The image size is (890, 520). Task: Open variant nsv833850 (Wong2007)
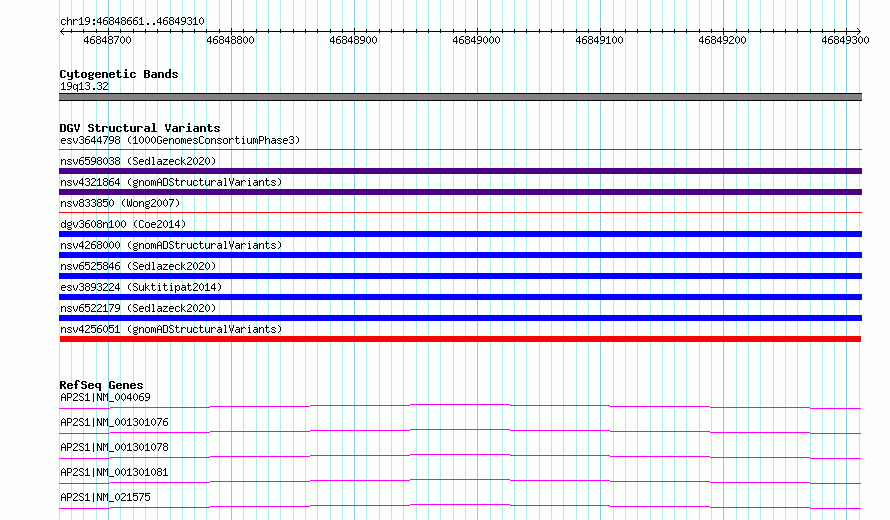coord(120,203)
